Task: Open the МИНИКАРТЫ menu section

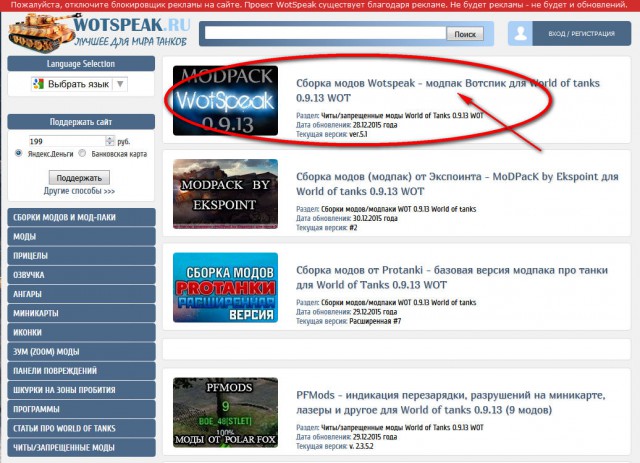Action: click(x=81, y=313)
